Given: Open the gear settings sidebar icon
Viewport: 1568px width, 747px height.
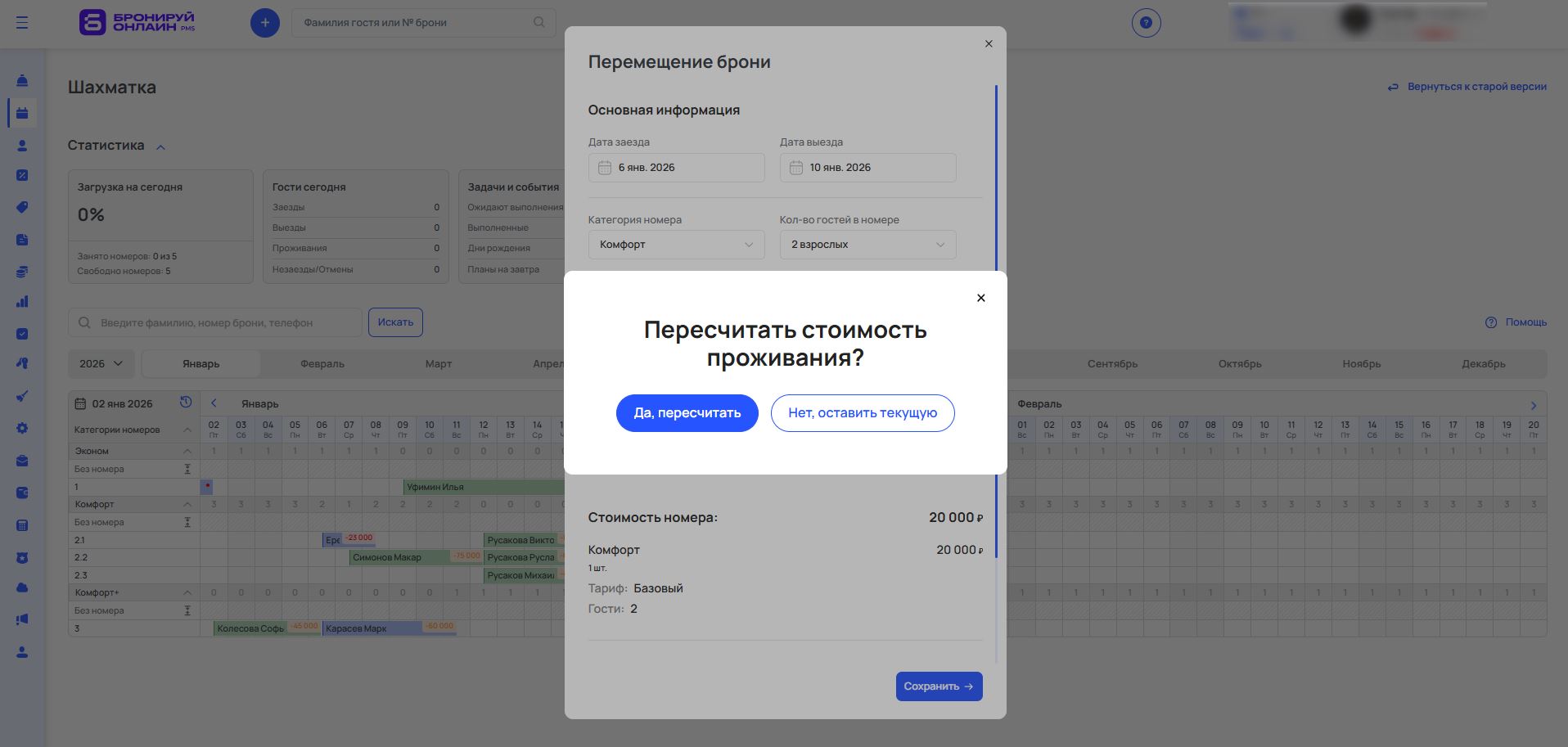Looking at the screenshot, I should point(22,428).
